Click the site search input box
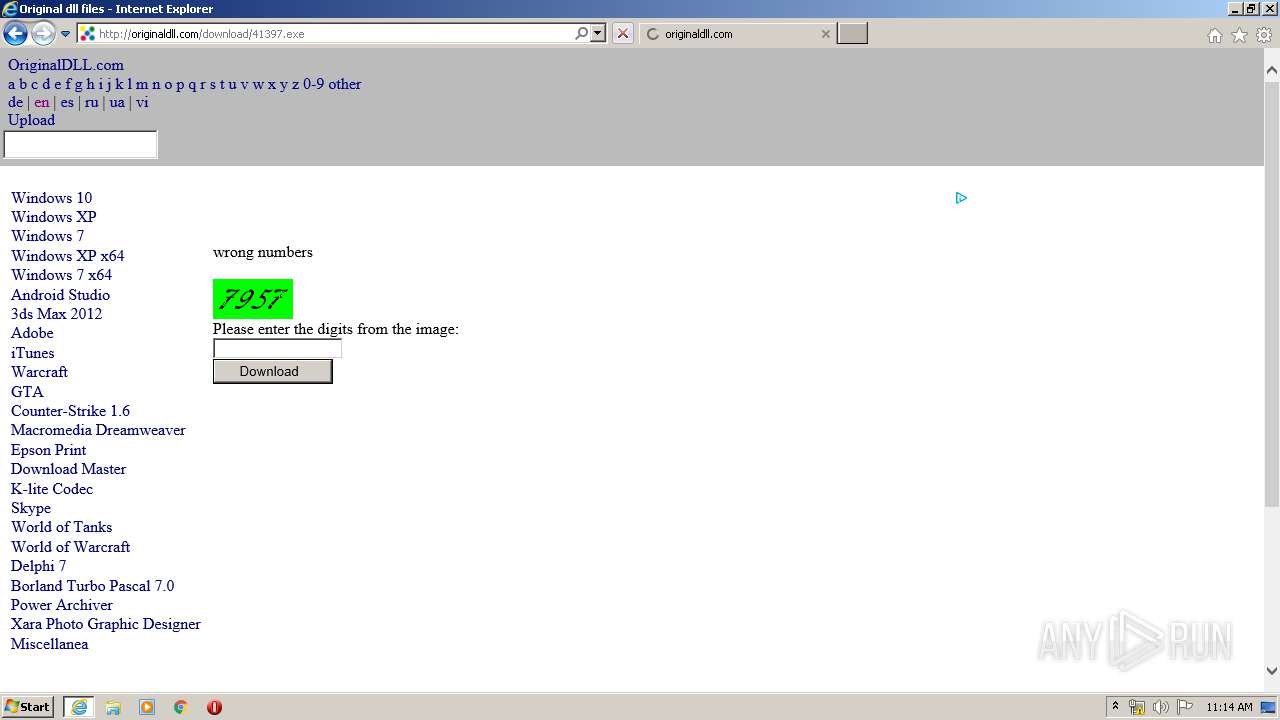Image resolution: width=1280 pixels, height=720 pixels. point(81,145)
